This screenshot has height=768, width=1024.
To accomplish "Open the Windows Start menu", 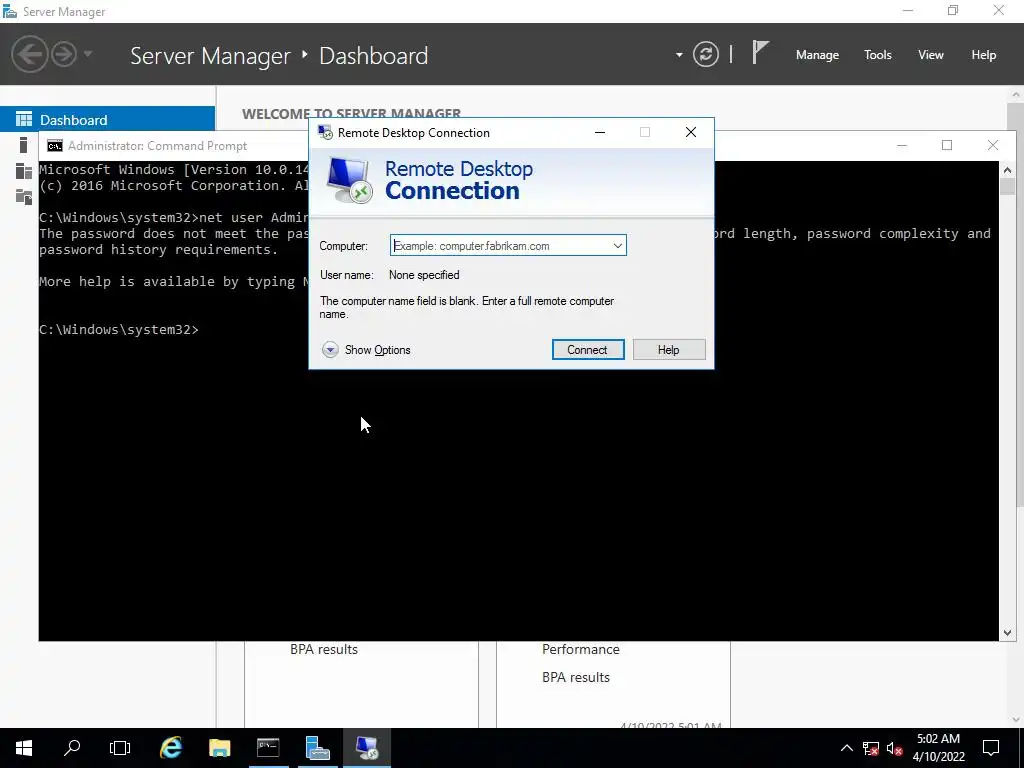I will pos(24,748).
